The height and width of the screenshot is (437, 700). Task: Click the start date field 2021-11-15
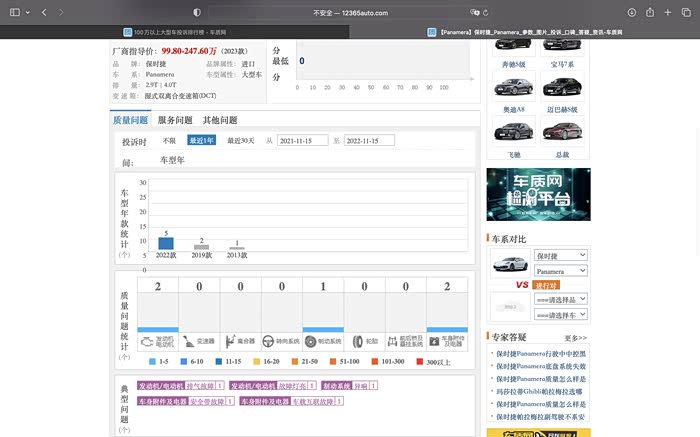pyautogui.click(x=302, y=141)
